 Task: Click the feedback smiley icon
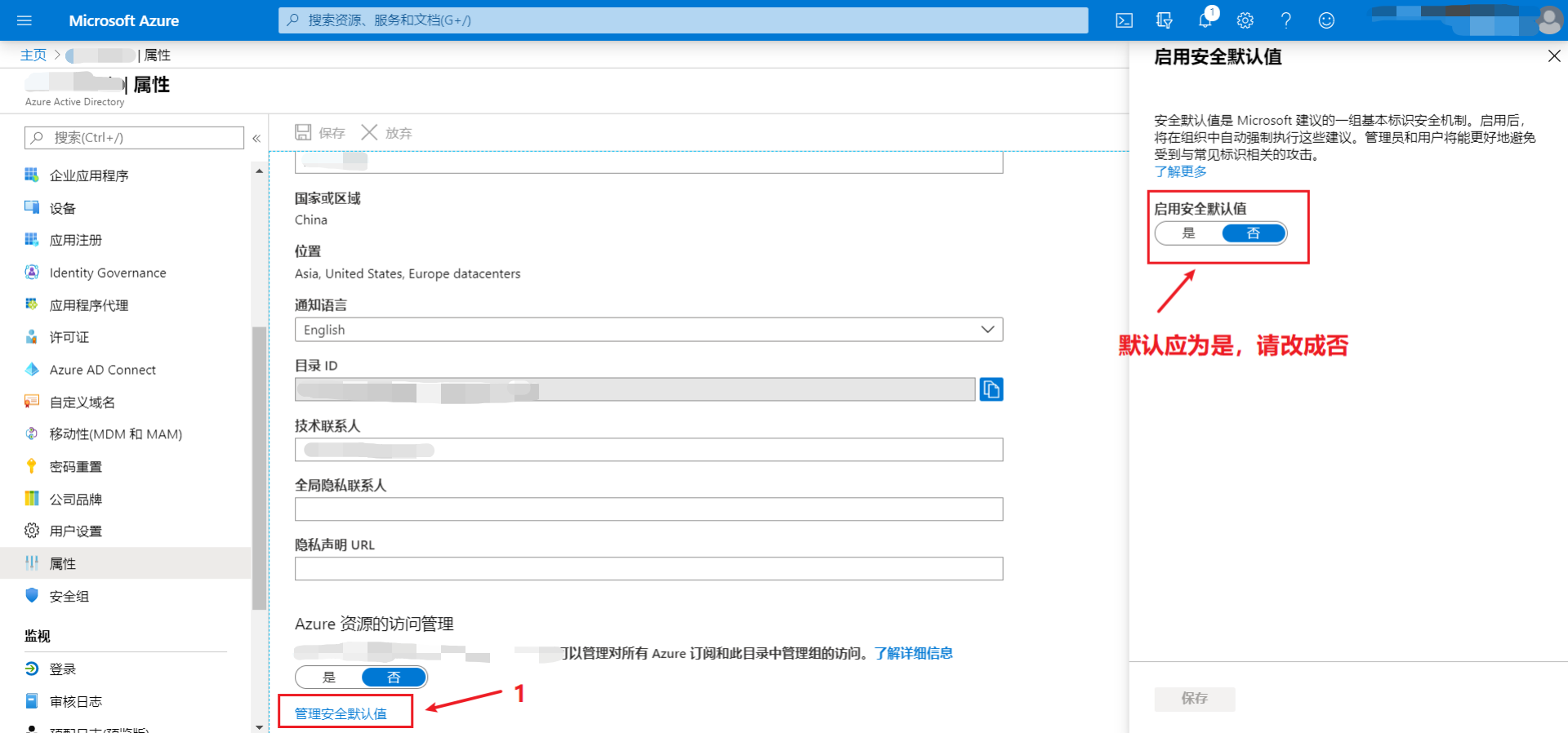tap(1326, 20)
